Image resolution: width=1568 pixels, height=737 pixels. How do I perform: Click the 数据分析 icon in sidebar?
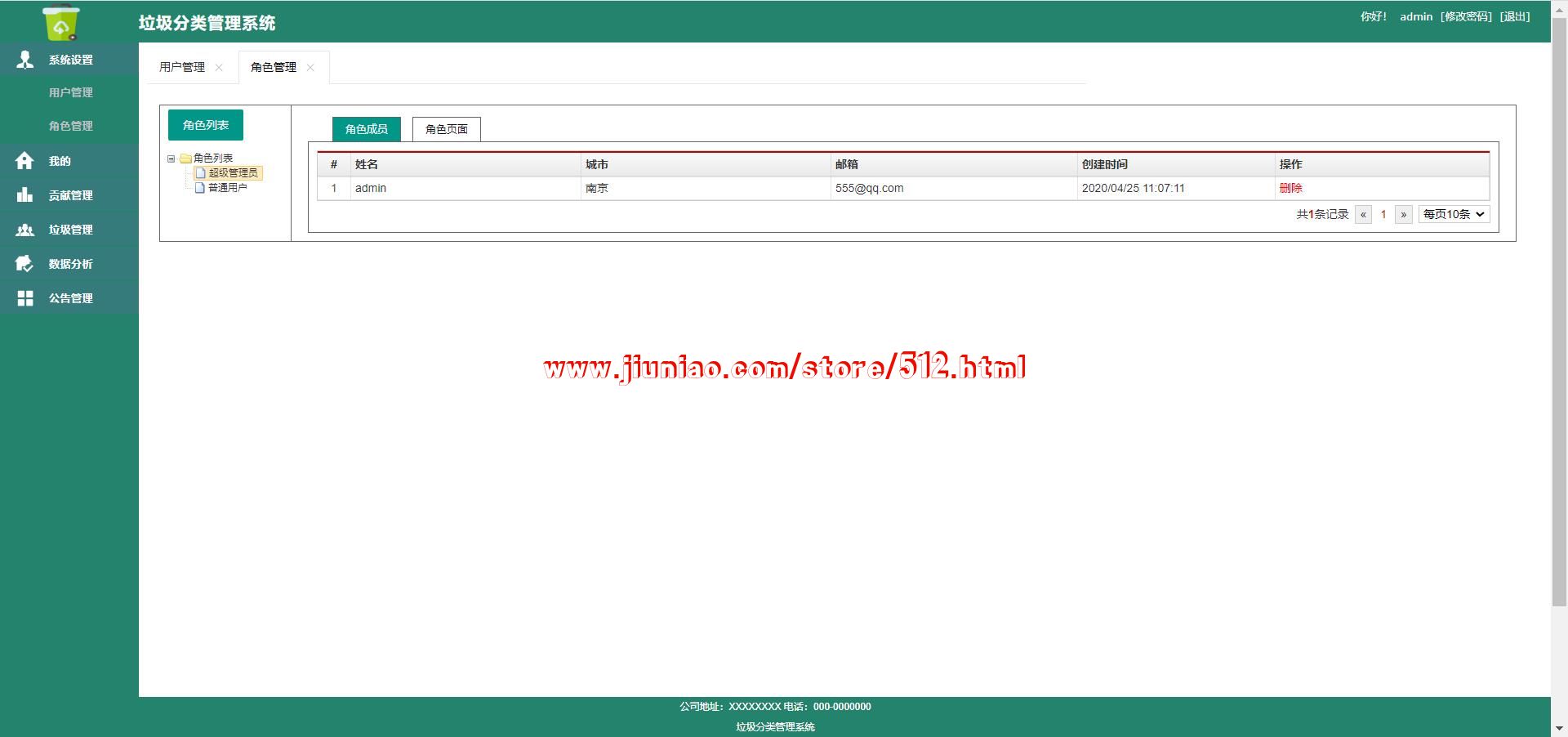coord(24,264)
